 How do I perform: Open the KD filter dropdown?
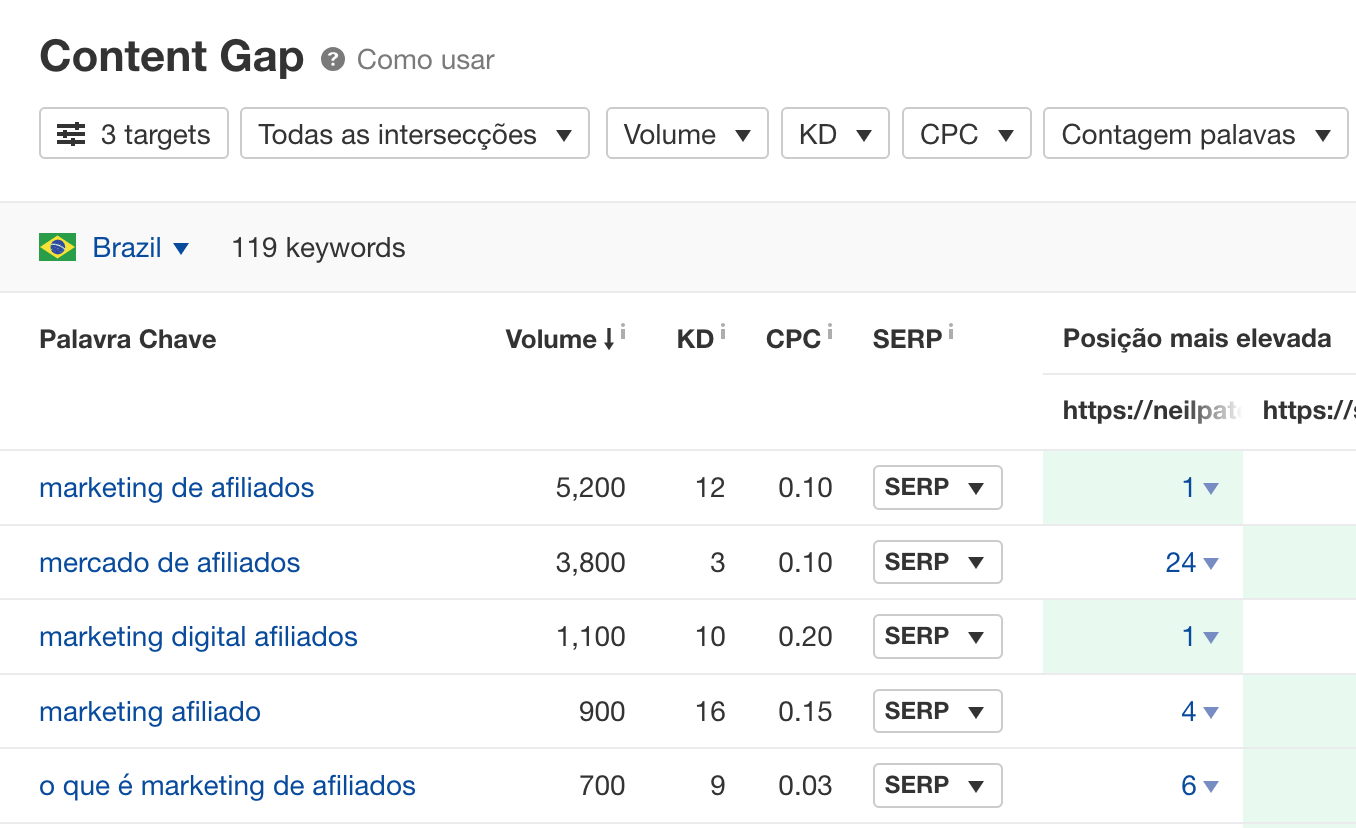[x=835, y=134]
